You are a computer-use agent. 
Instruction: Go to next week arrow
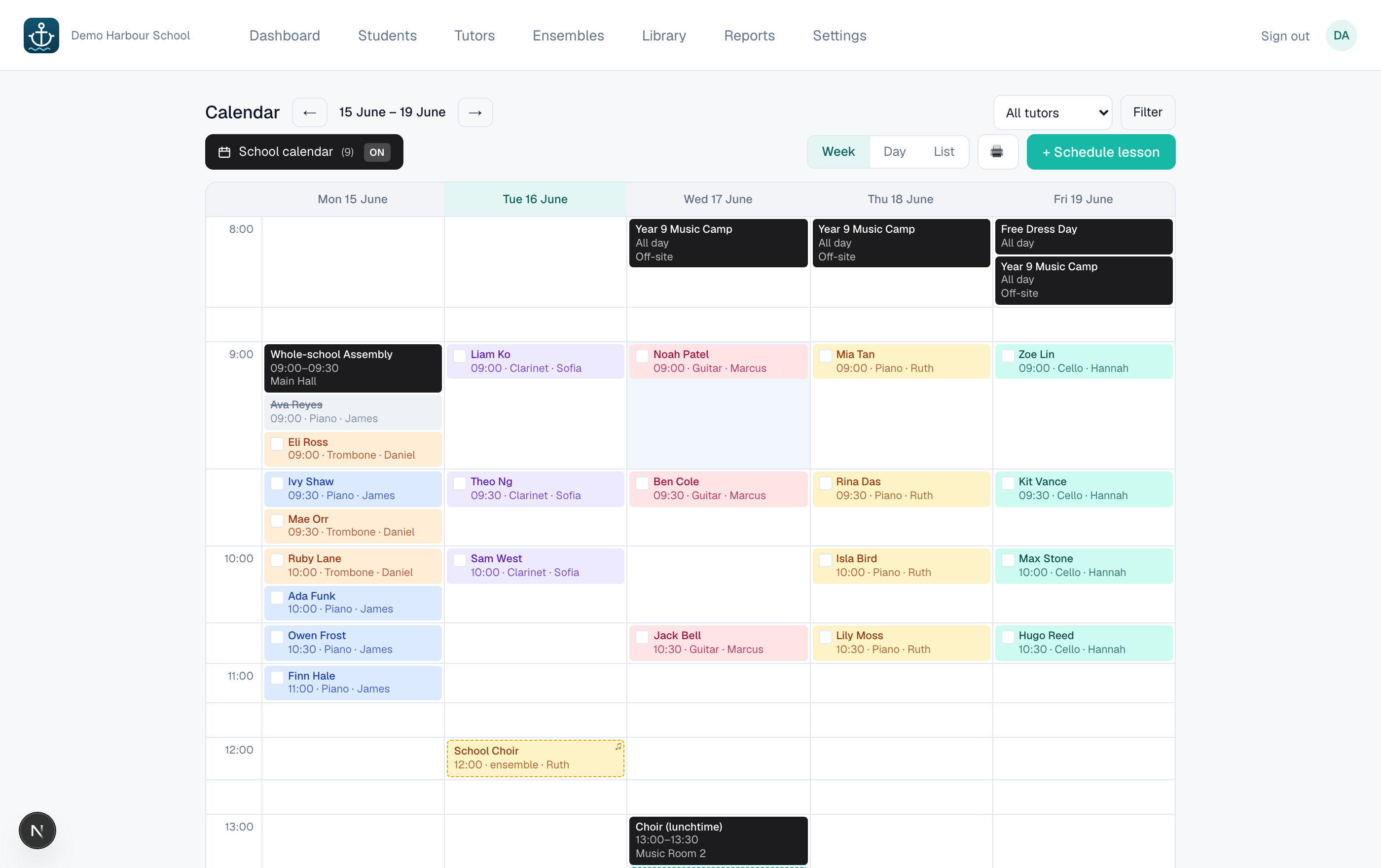[475, 112]
